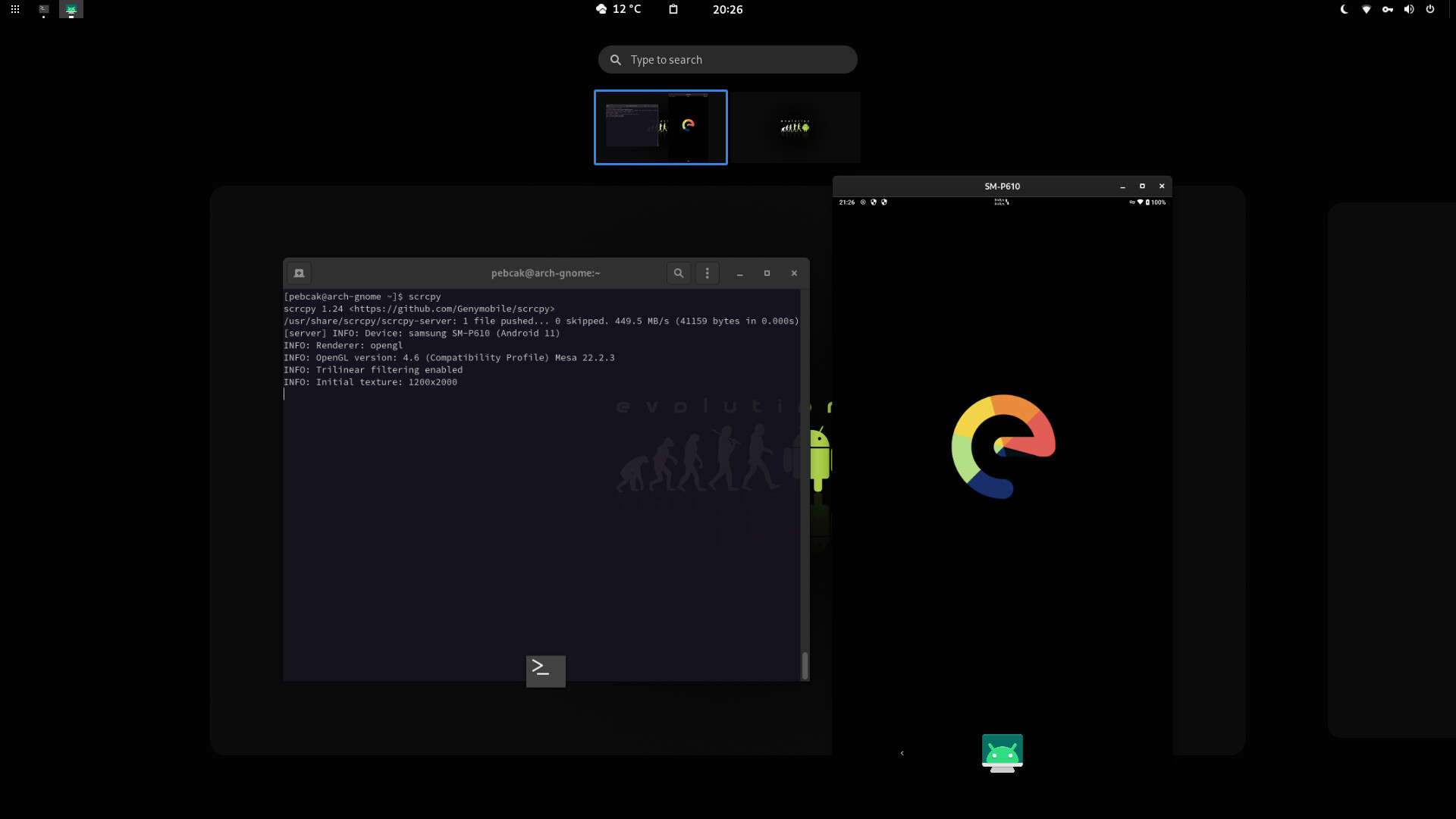Screen dimensions: 1456x819
Task: Select the second workspace thumbnail
Action: pos(795,127)
